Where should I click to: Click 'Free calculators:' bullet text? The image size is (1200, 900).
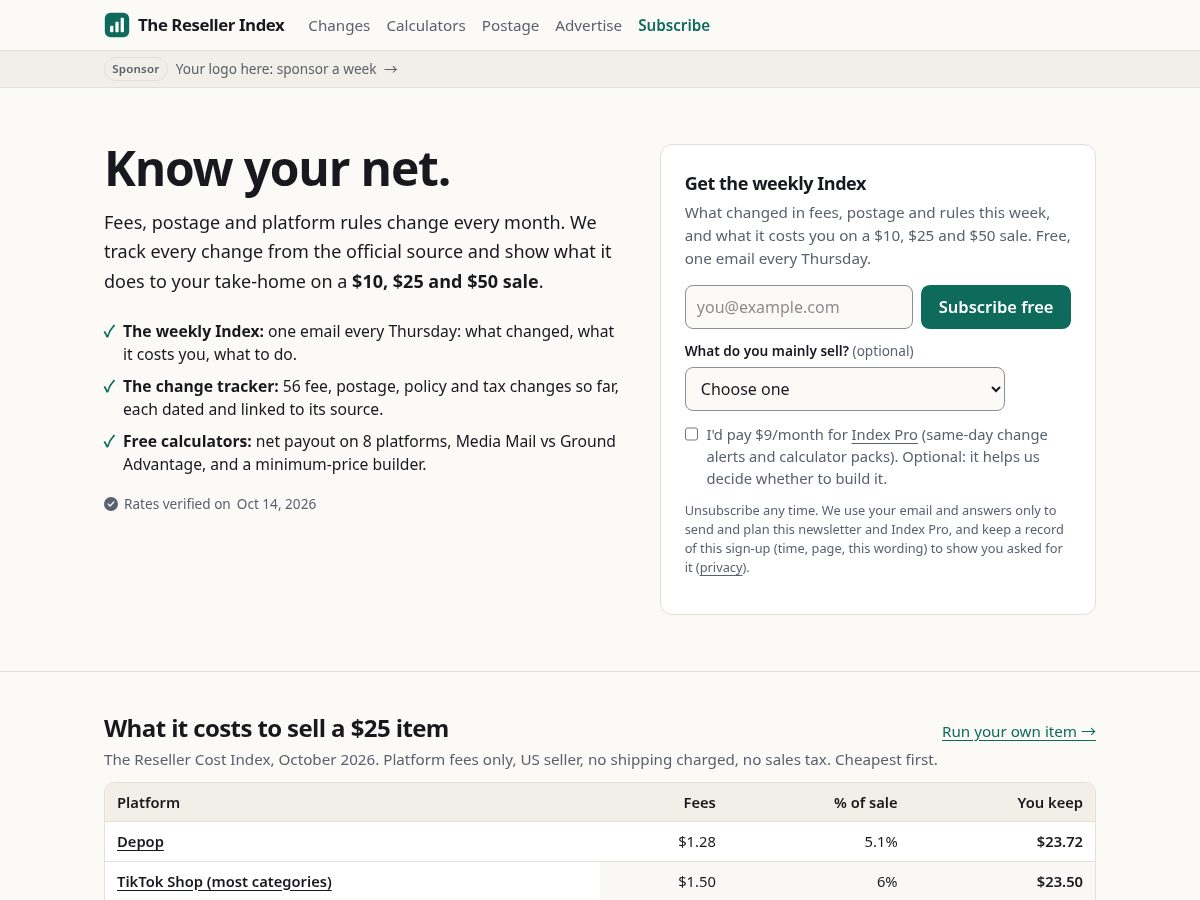click(x=187, y=441)
